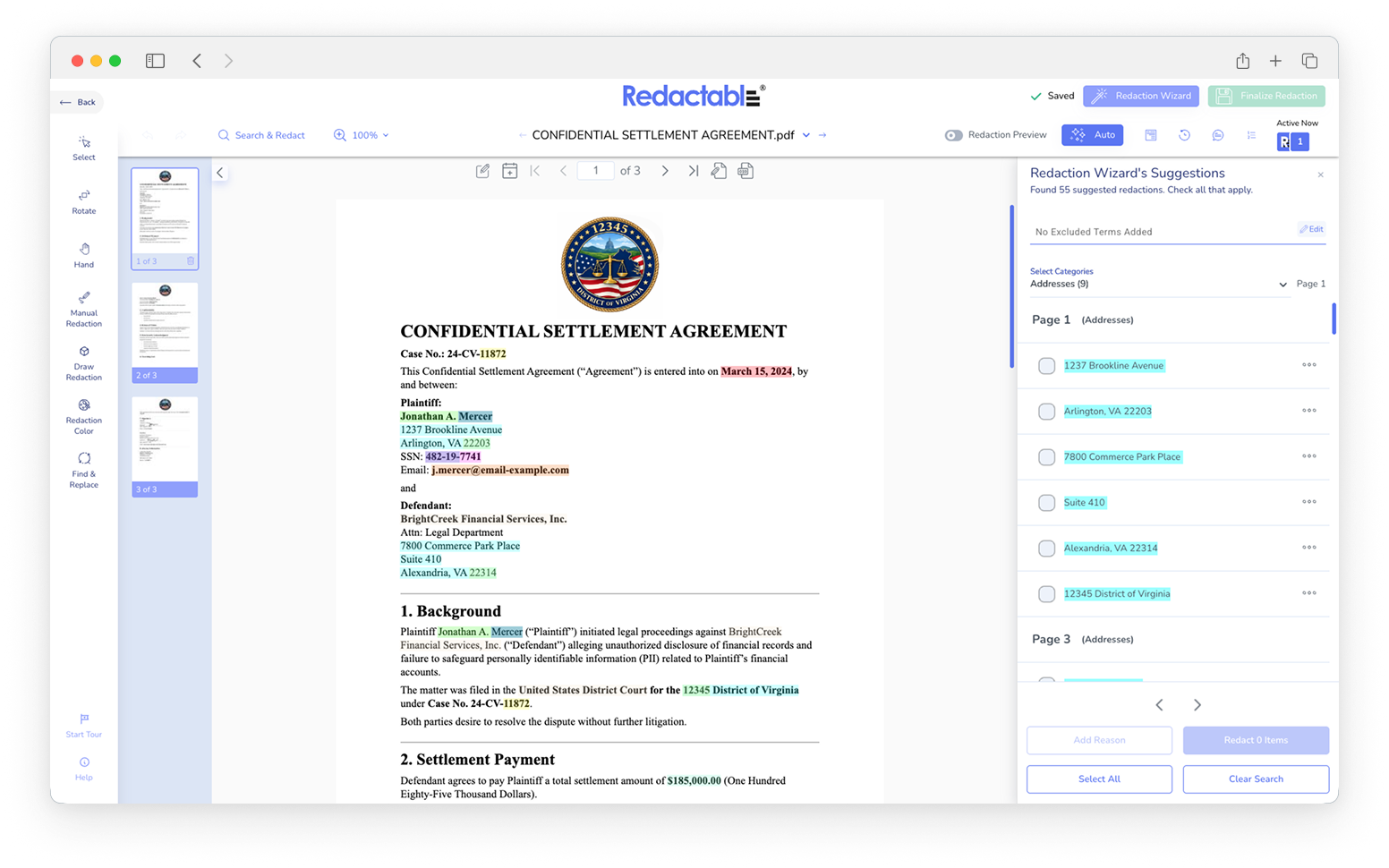Viewport: 1389px width, 868px height.
Task: Check the Alexandria, VA 22314 suggestion
Action: pyautogui.click(x=1046, y=549)
